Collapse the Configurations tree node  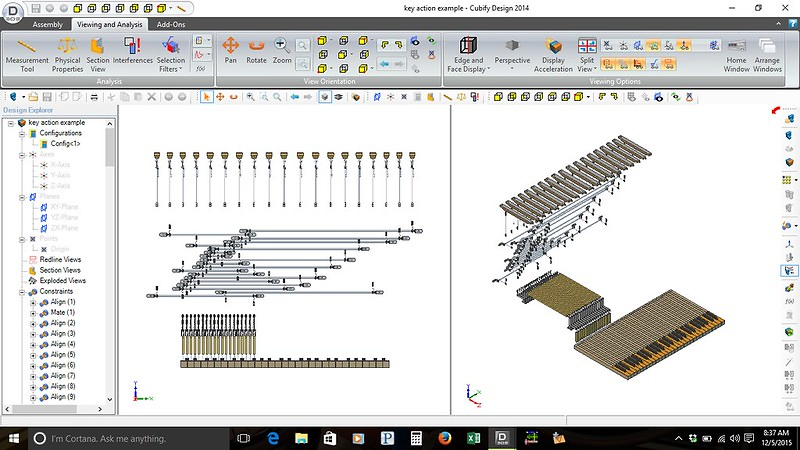pos(21,133)
